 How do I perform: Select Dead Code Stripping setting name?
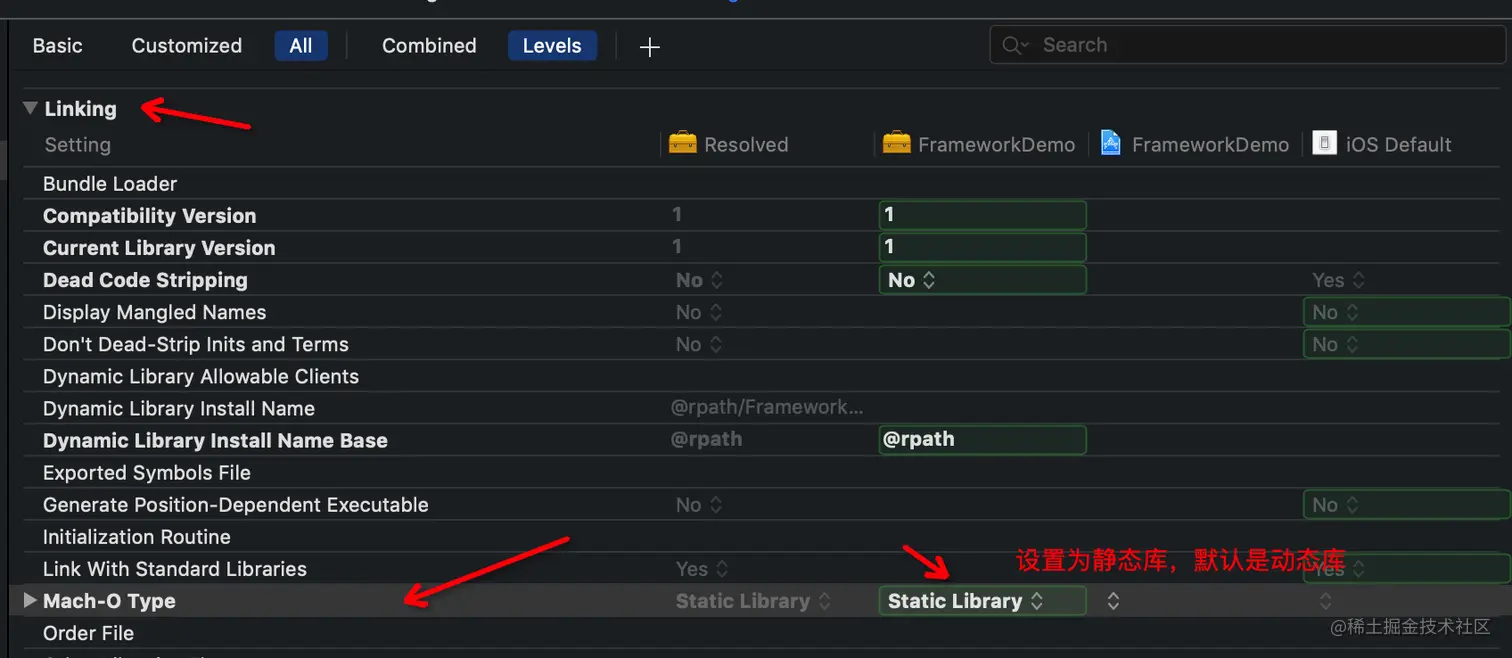pyautogui.click(x=145, y=280)
